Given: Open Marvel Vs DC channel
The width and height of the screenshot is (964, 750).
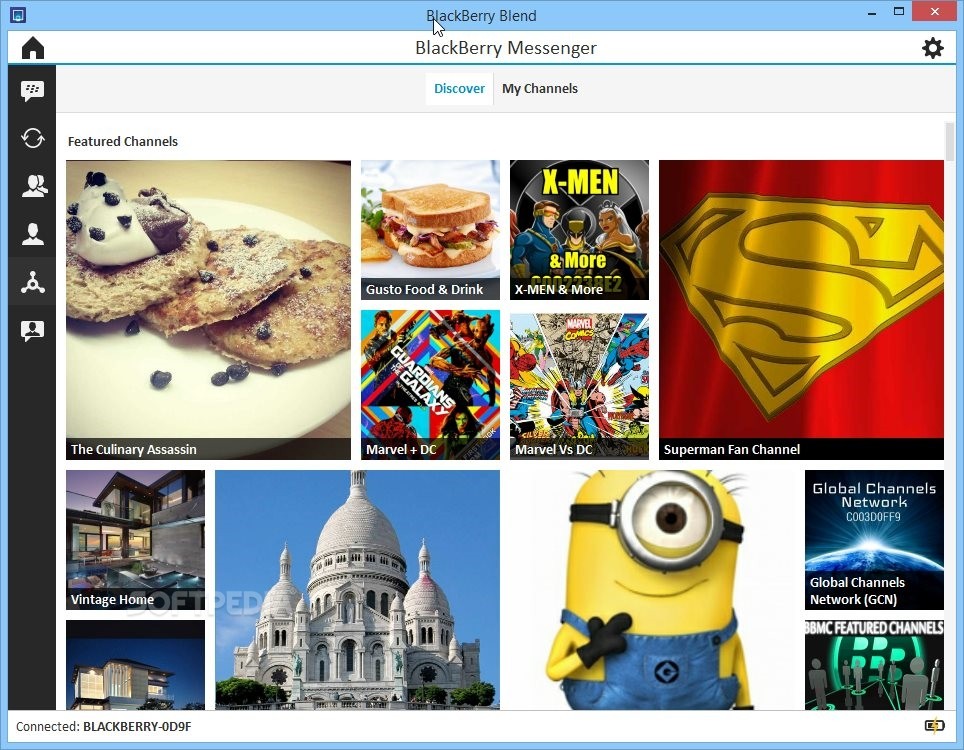Looking at the screenshot, I should pos(579,385).
